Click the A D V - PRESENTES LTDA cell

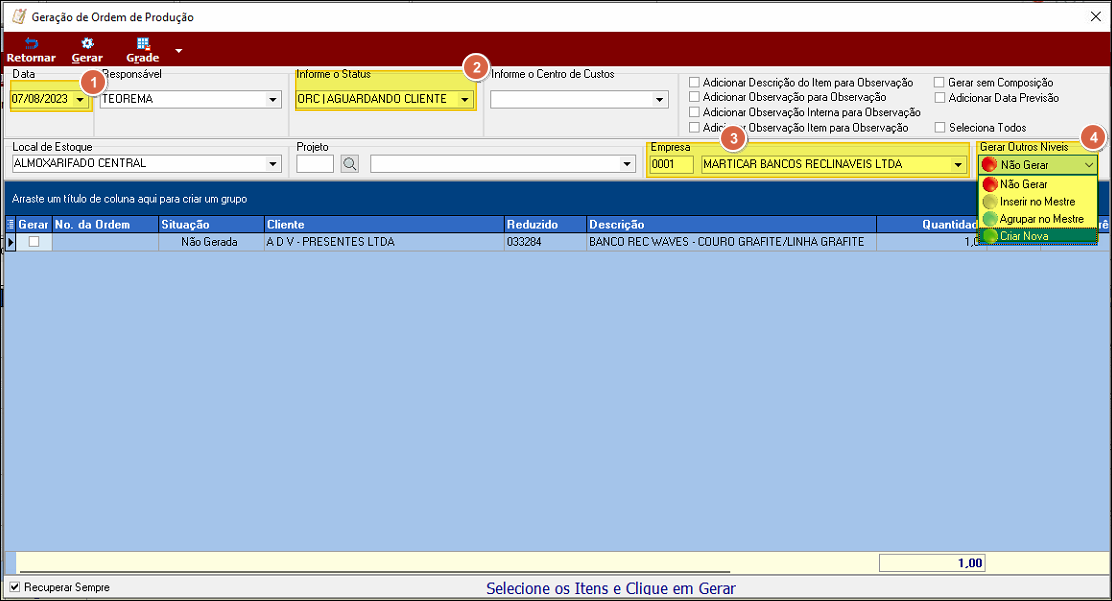[x=384, y=242]
